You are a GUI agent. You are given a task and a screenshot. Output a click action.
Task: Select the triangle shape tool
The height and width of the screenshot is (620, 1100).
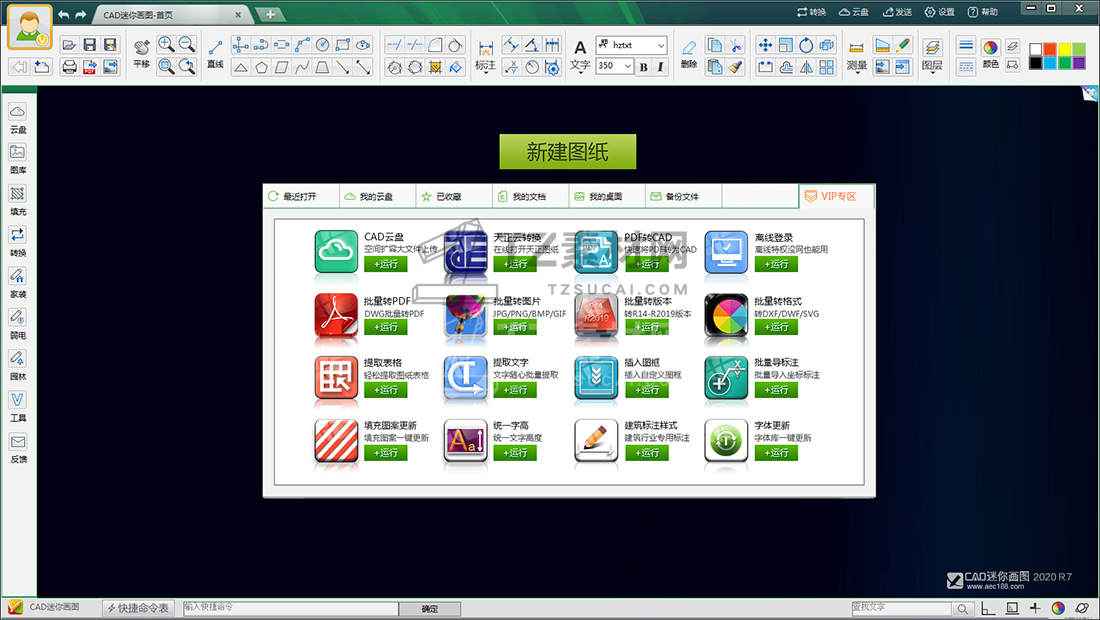tap(241, 67)
